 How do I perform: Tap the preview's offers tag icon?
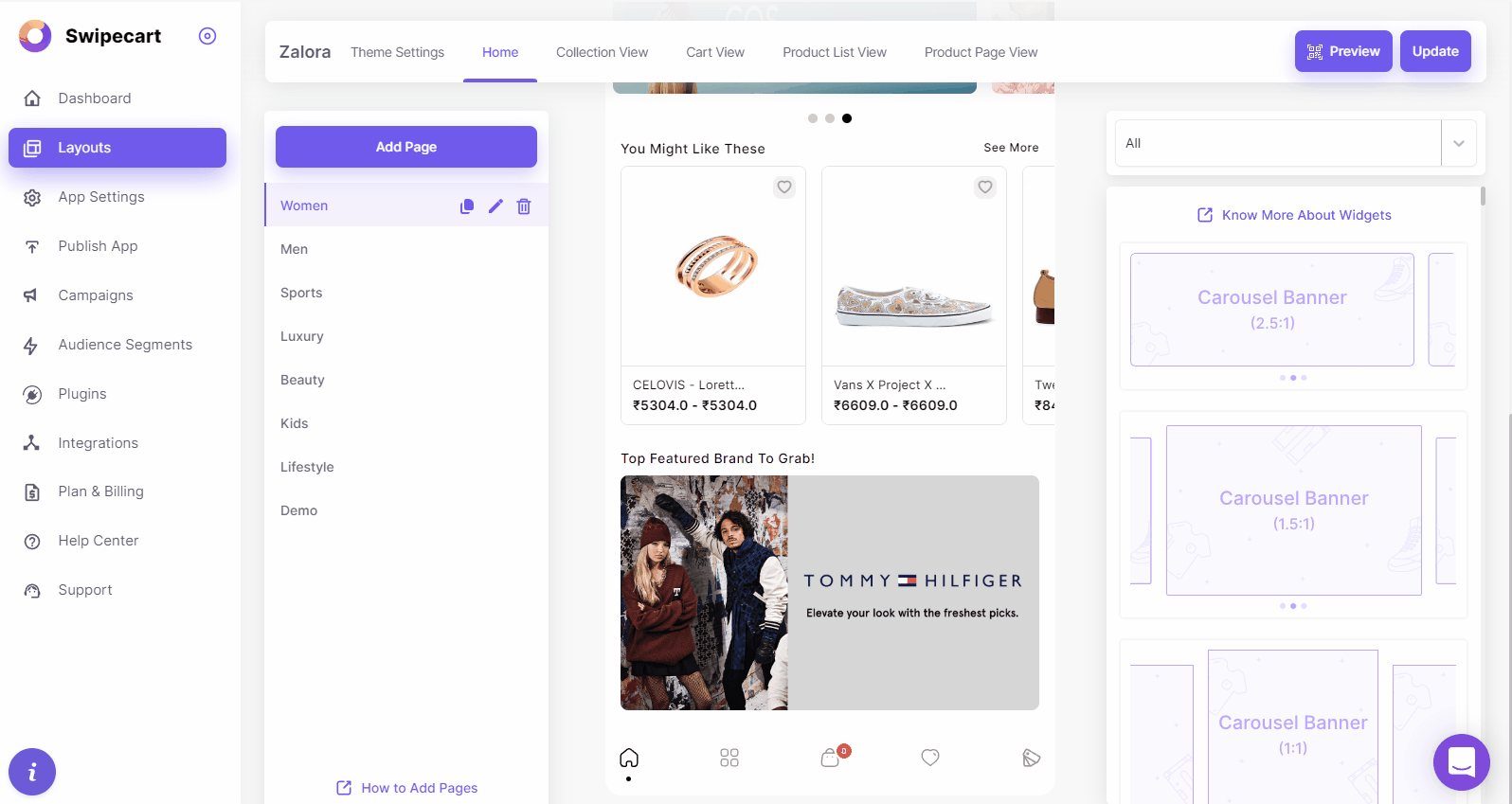(1032, 758)
